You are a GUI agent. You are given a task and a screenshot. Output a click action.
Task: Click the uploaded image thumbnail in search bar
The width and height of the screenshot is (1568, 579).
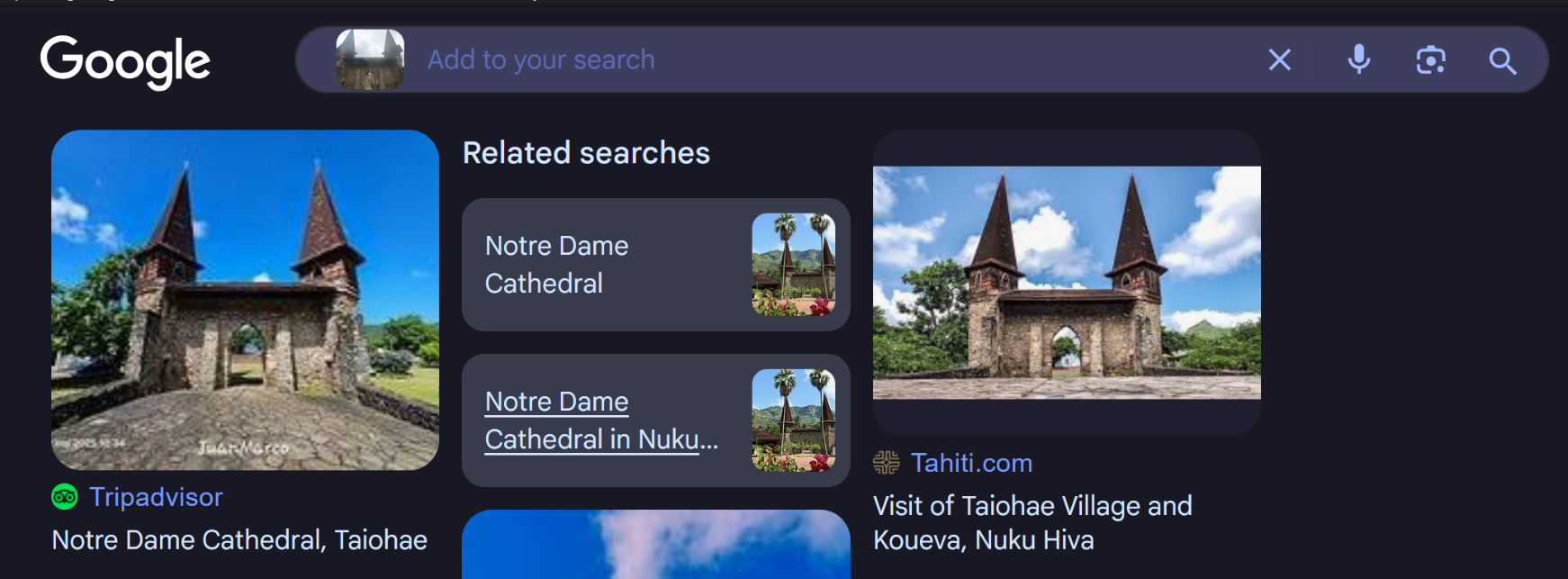point(370,59)
